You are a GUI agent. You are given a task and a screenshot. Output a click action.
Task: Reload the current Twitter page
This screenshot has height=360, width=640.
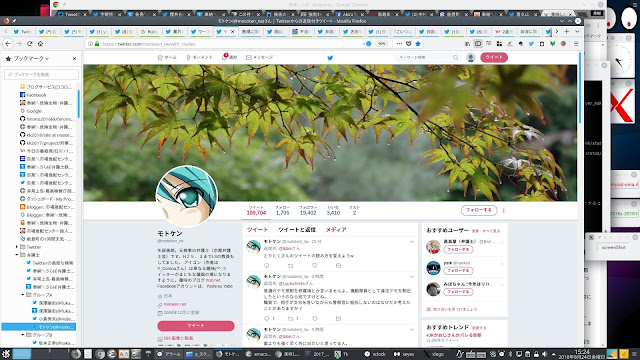pos(29,44)
